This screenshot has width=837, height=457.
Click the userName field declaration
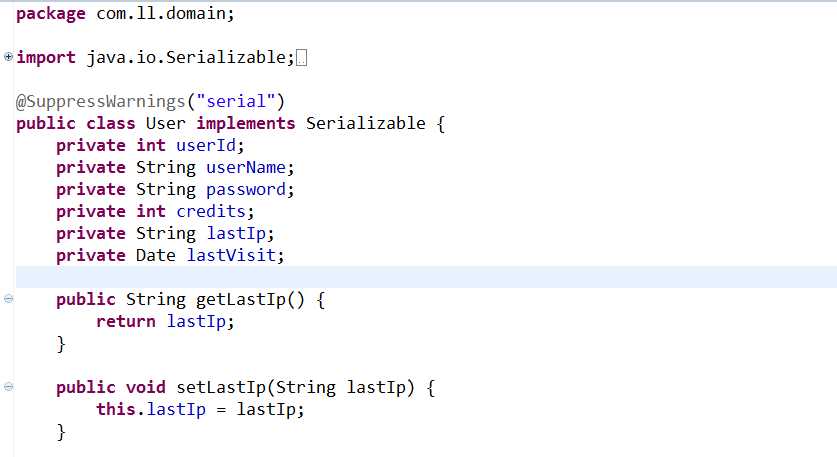tap(250, 168)
